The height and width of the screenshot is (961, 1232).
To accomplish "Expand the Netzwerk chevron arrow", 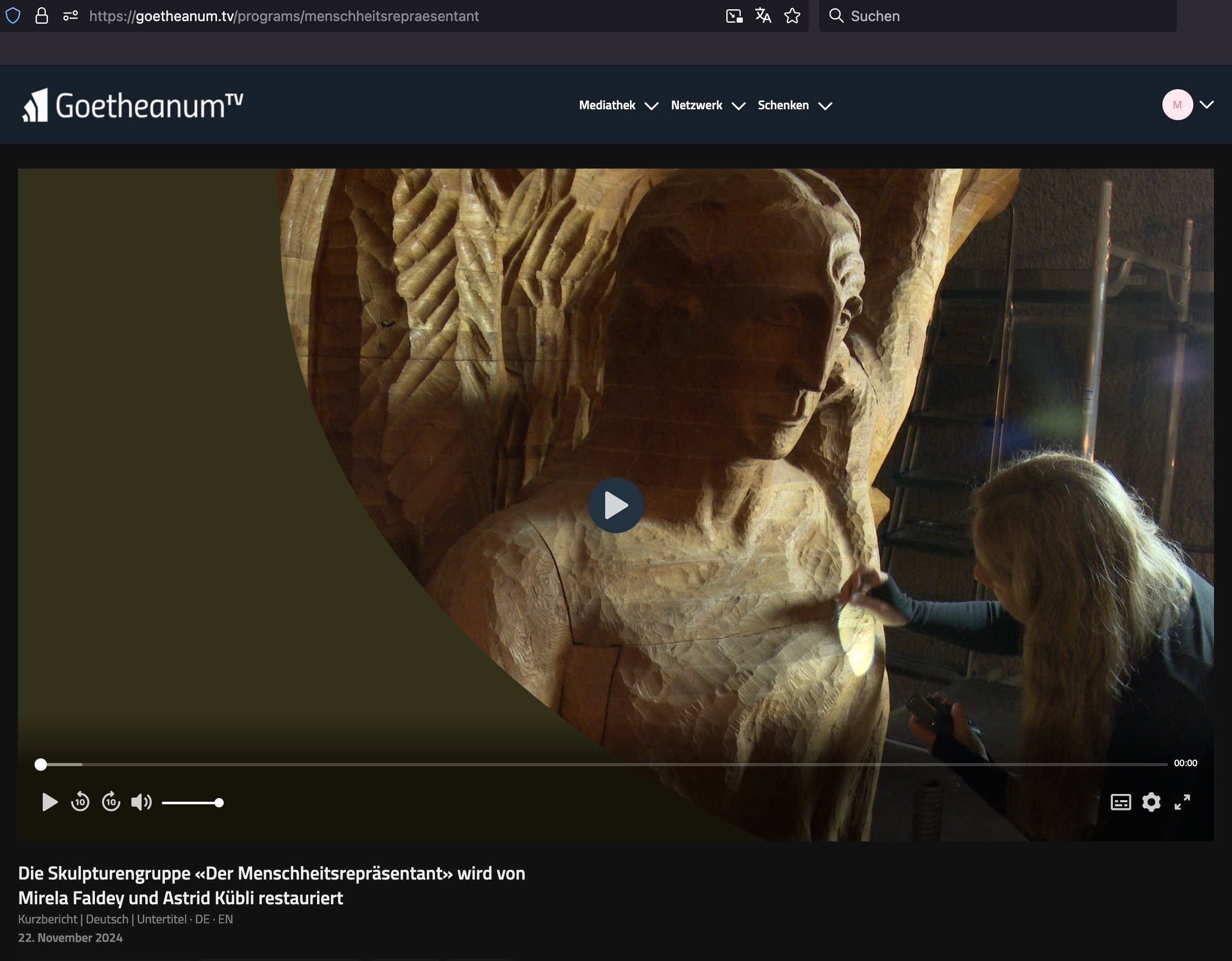I will point(738,106).
